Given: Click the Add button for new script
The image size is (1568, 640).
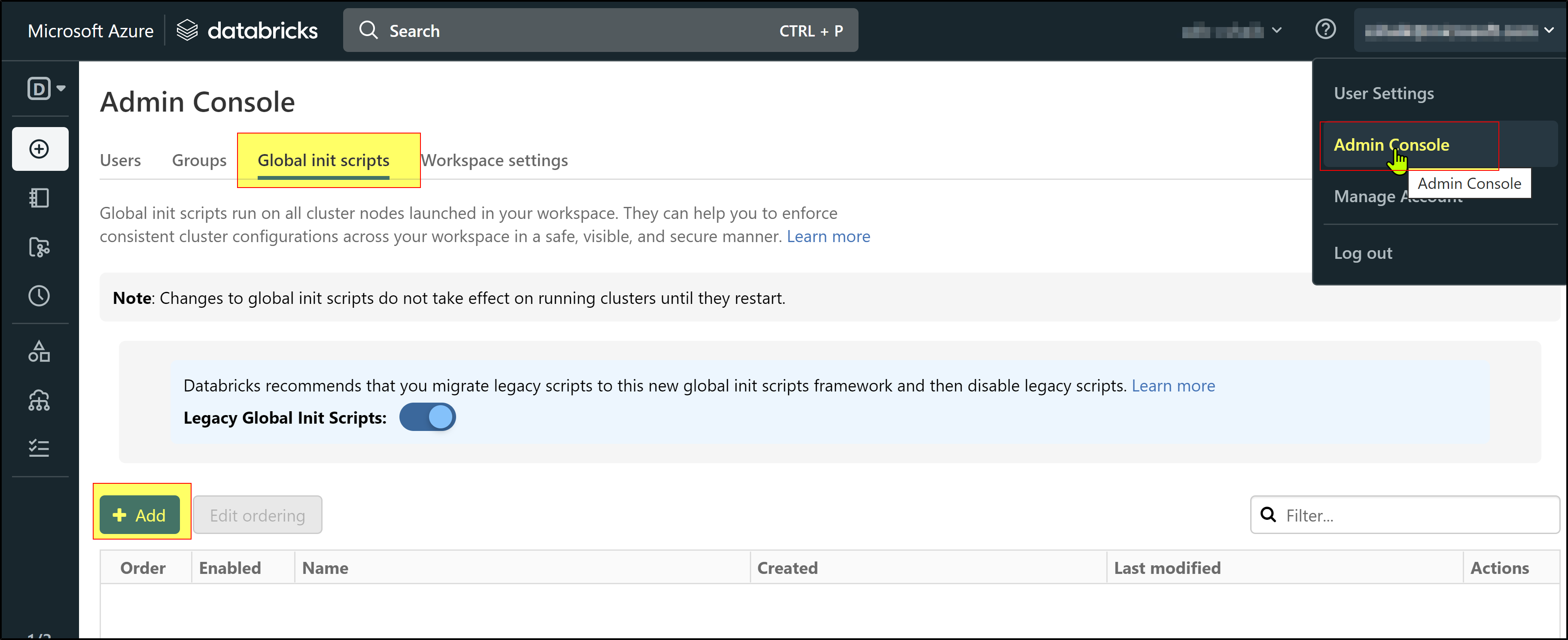Looking at the screenshot, I should 139,515.
